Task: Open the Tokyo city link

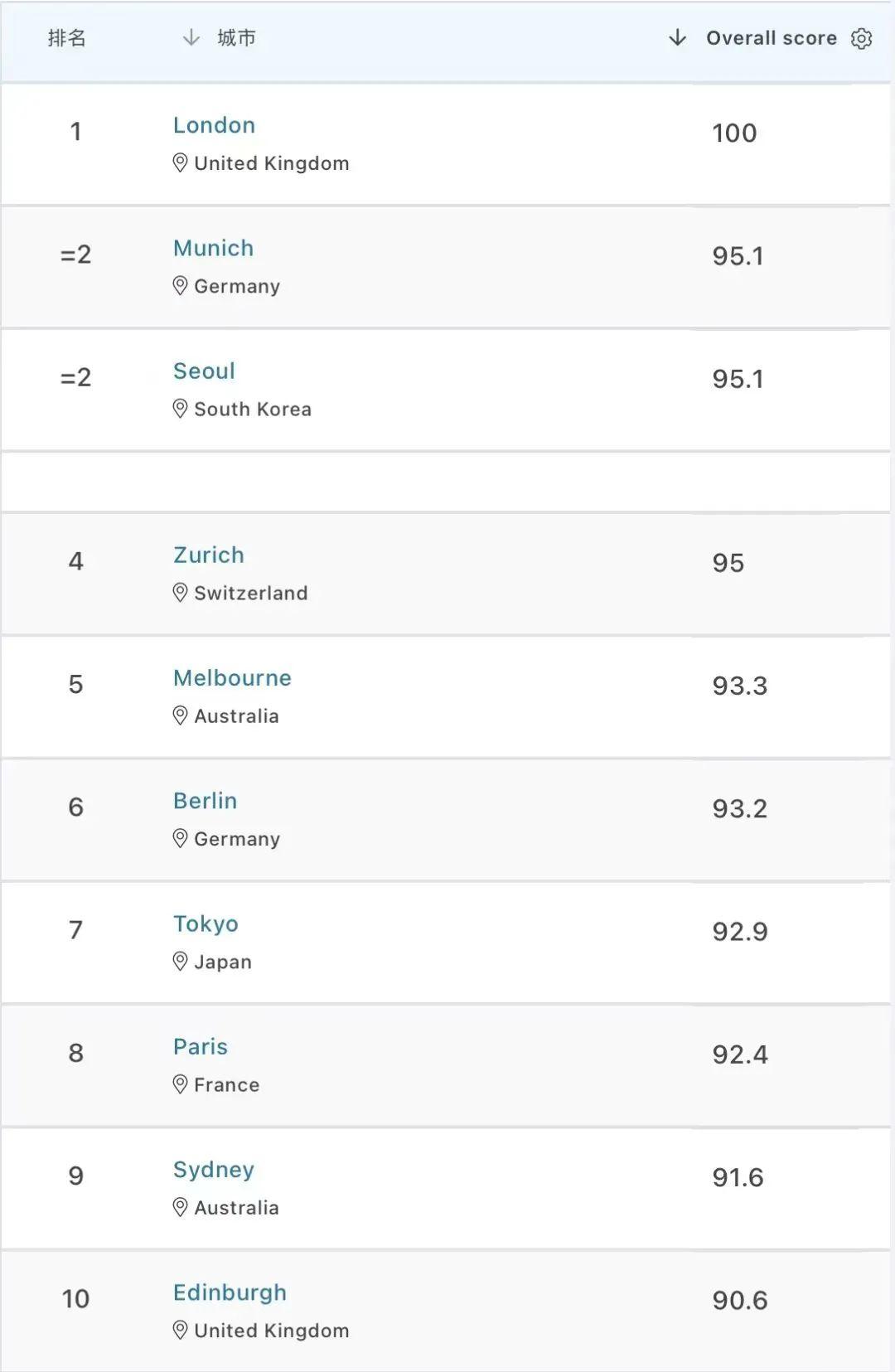Action: coord(206,924)
